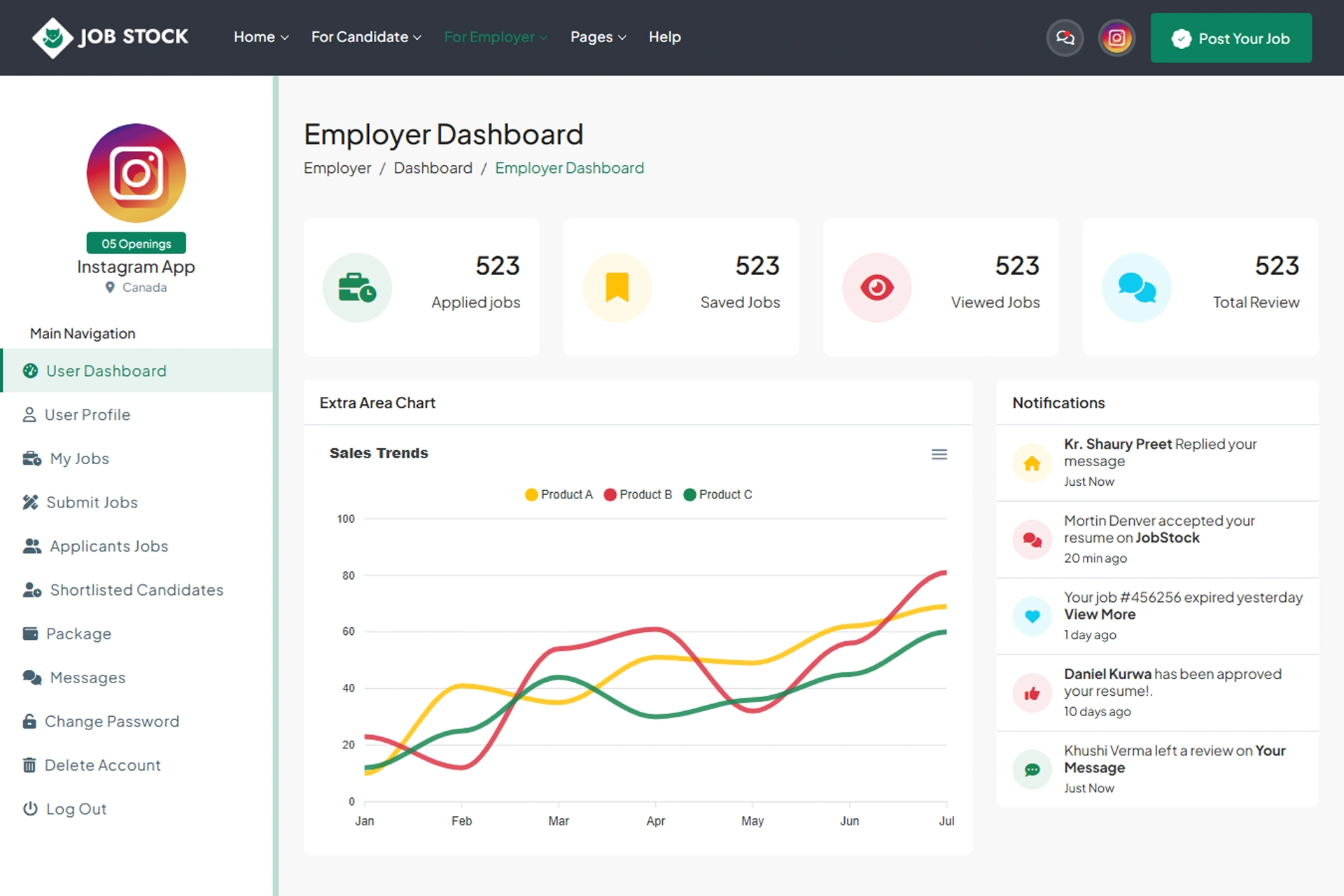Click the Your Message link in Khushi Verma notification

point(1175,759)
